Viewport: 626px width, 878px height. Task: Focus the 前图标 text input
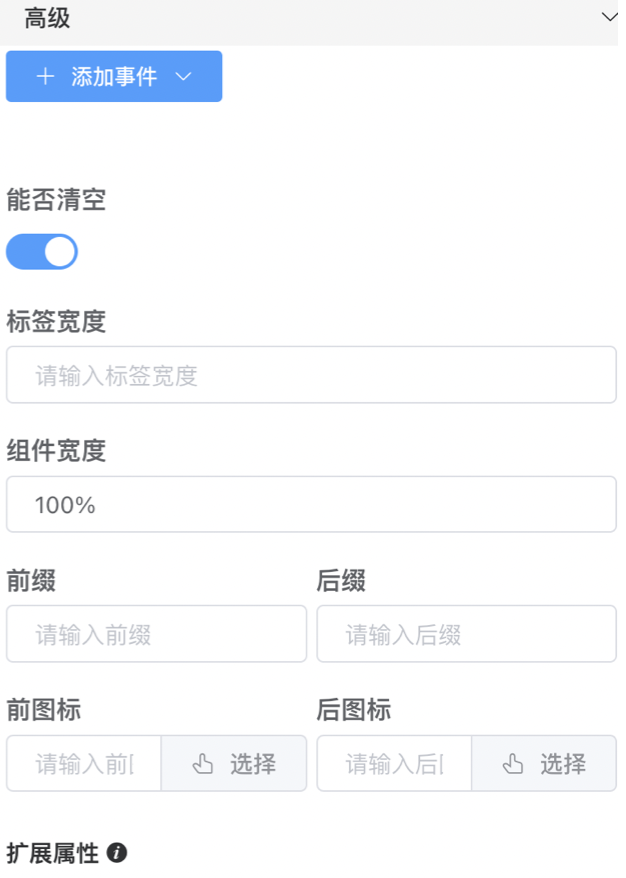click(x=84, y=765)
